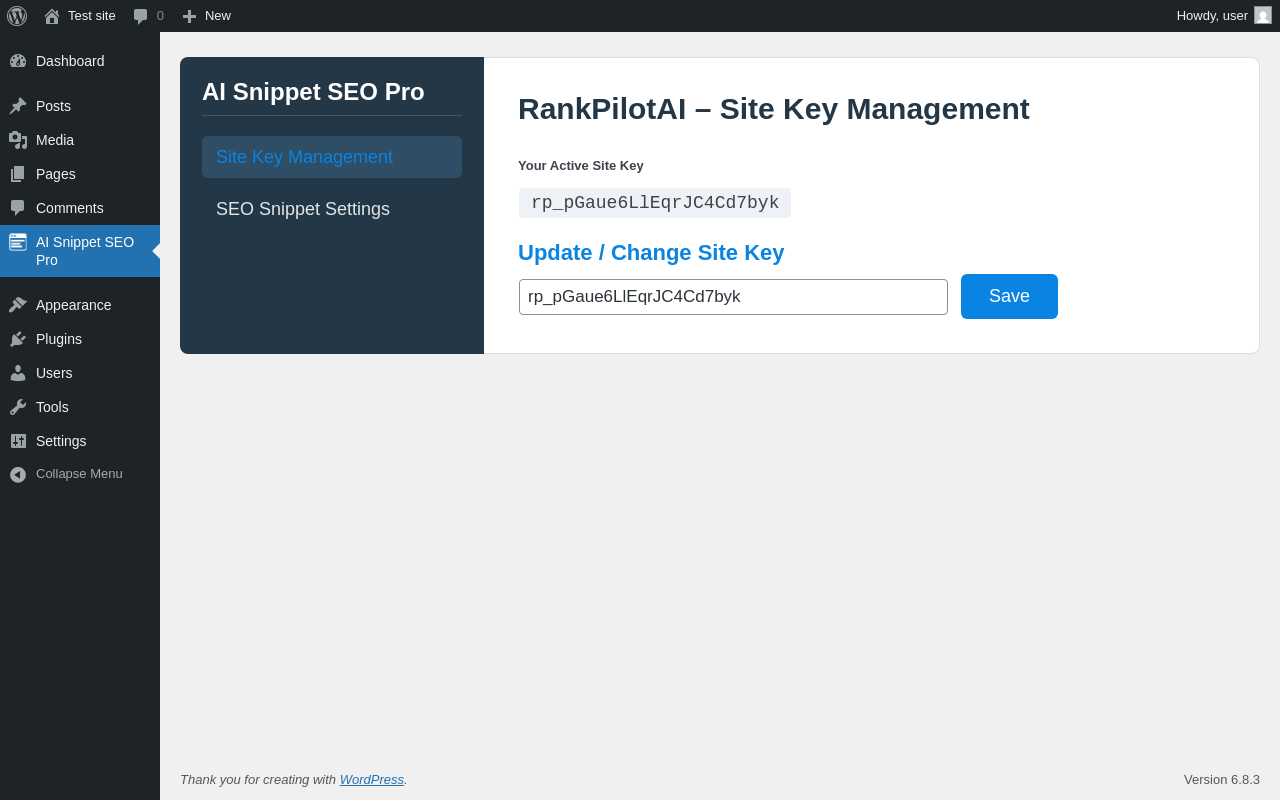This screenshot has height=800, width=1280.
Task: Select the Posts pushpin icon
Action: point(18,106)
